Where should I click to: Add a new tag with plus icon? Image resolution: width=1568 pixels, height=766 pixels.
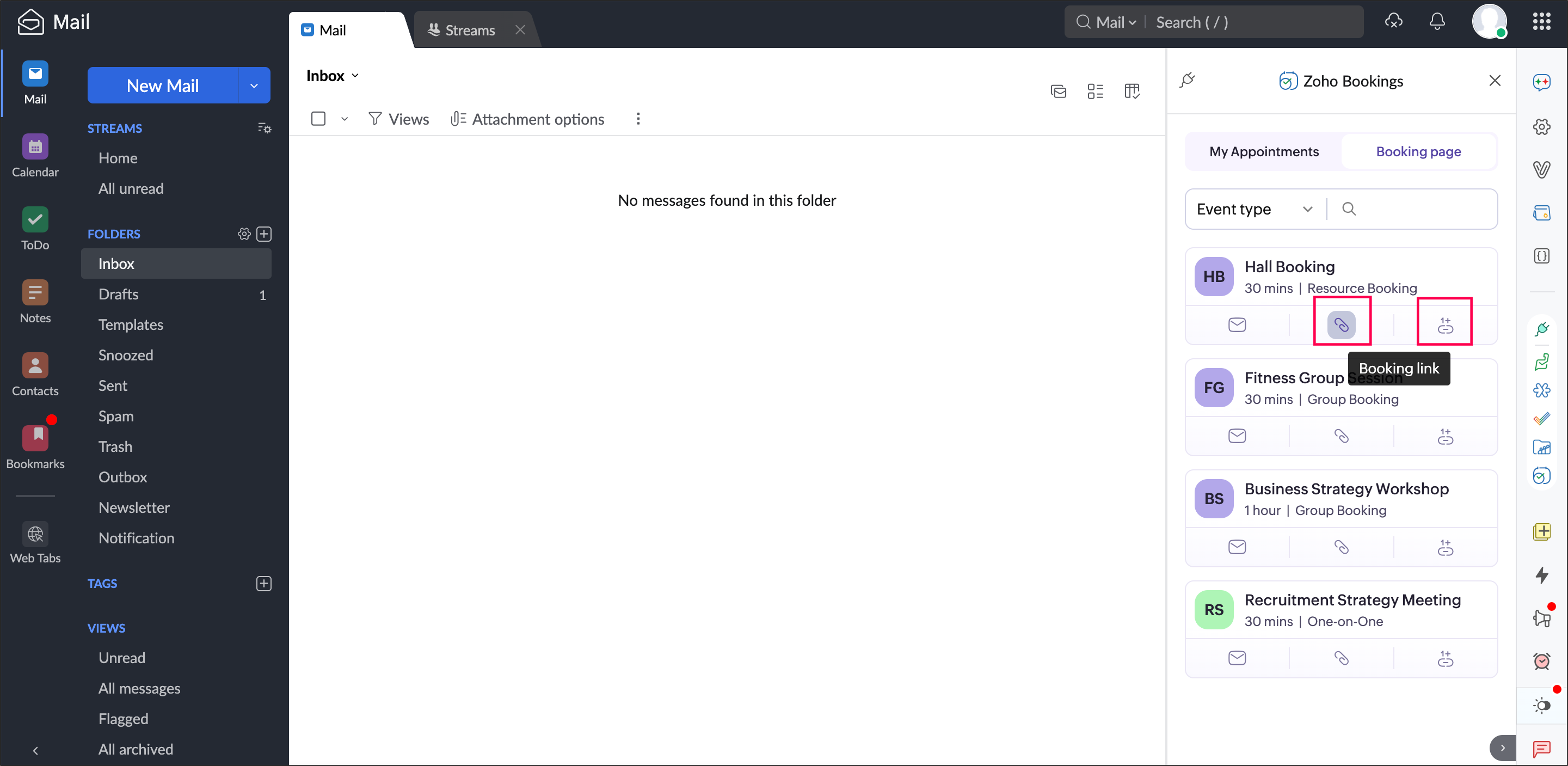263,583
